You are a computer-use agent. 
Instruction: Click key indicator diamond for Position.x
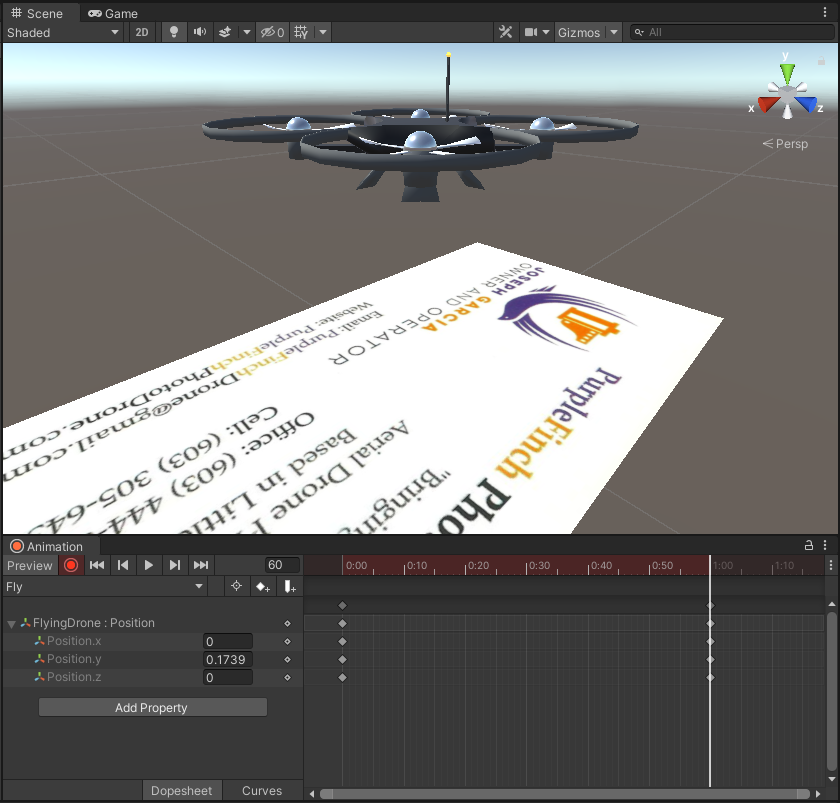pos(288,641)
